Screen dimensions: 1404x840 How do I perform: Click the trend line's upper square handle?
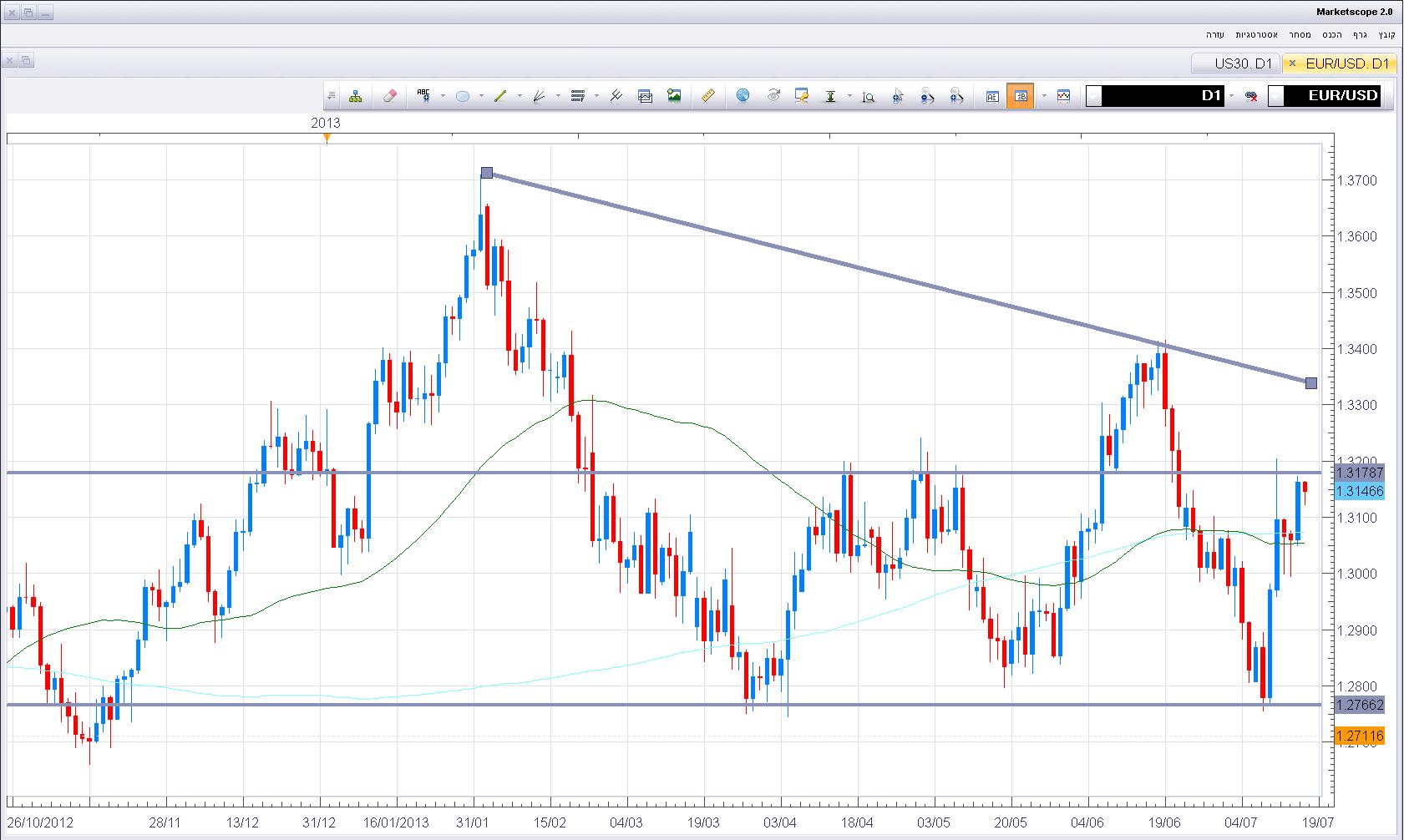pos(487,173)
